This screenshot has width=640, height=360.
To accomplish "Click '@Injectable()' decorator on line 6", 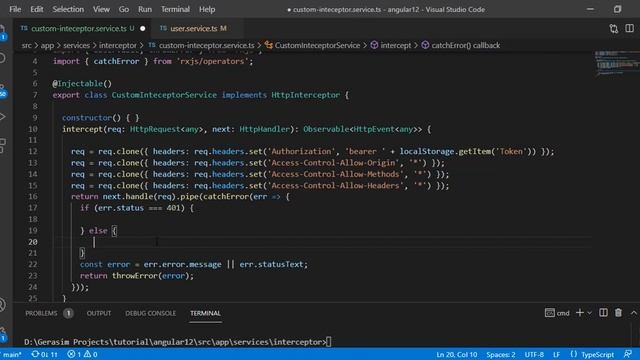I will [x=82, y=84].
